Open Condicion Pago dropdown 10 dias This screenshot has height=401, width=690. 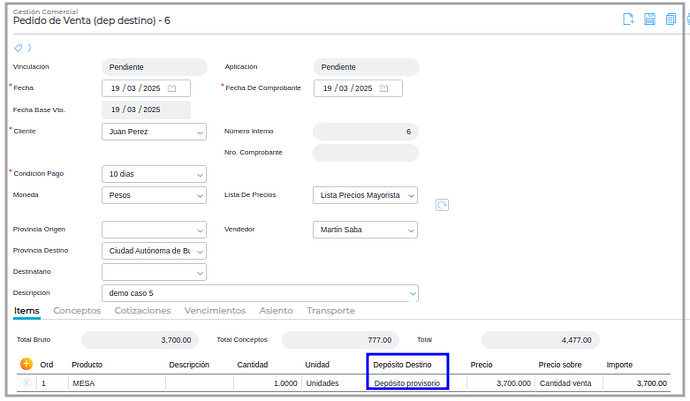154,174
